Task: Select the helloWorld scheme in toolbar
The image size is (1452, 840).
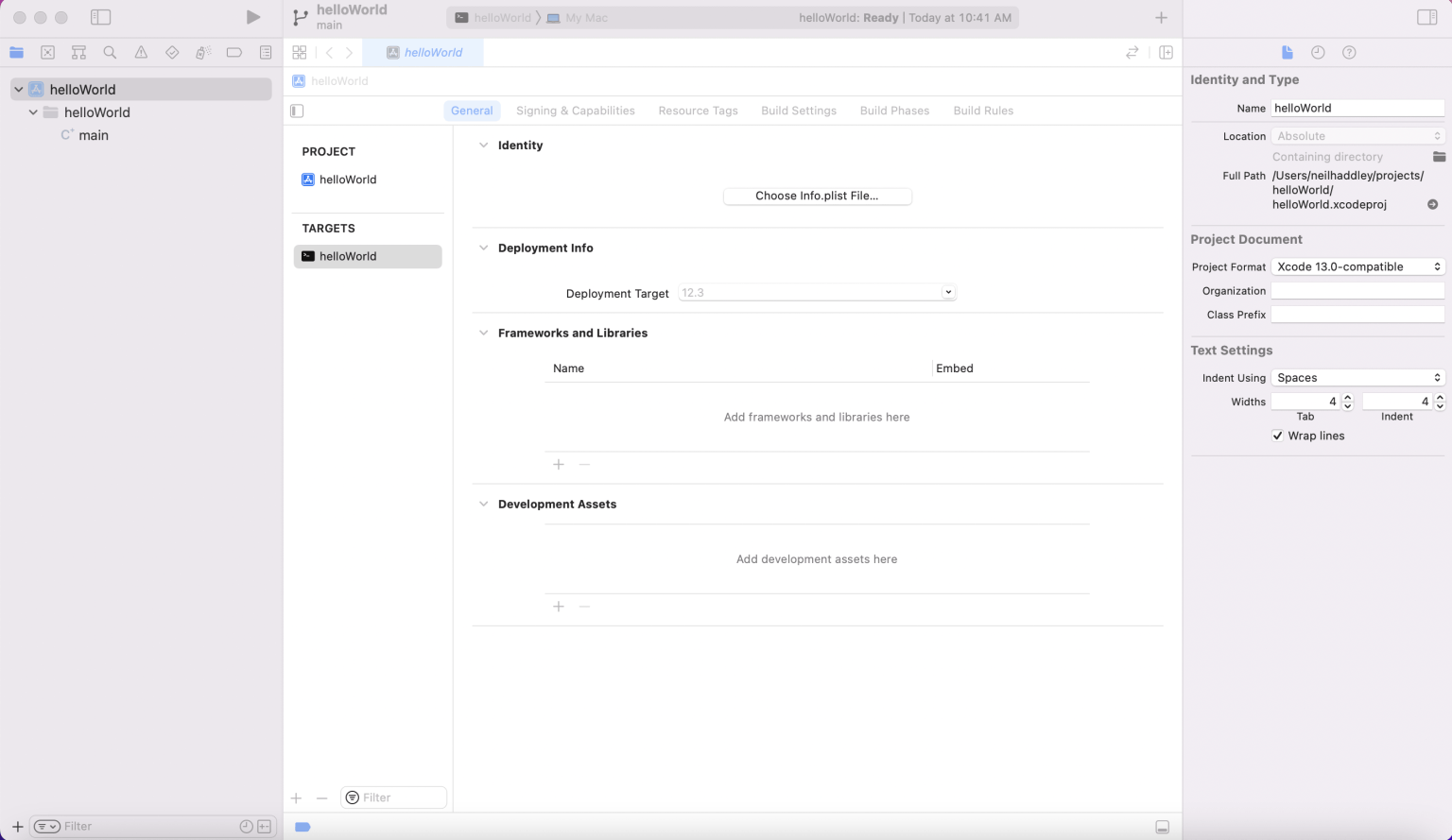Action: click(493, 18)
